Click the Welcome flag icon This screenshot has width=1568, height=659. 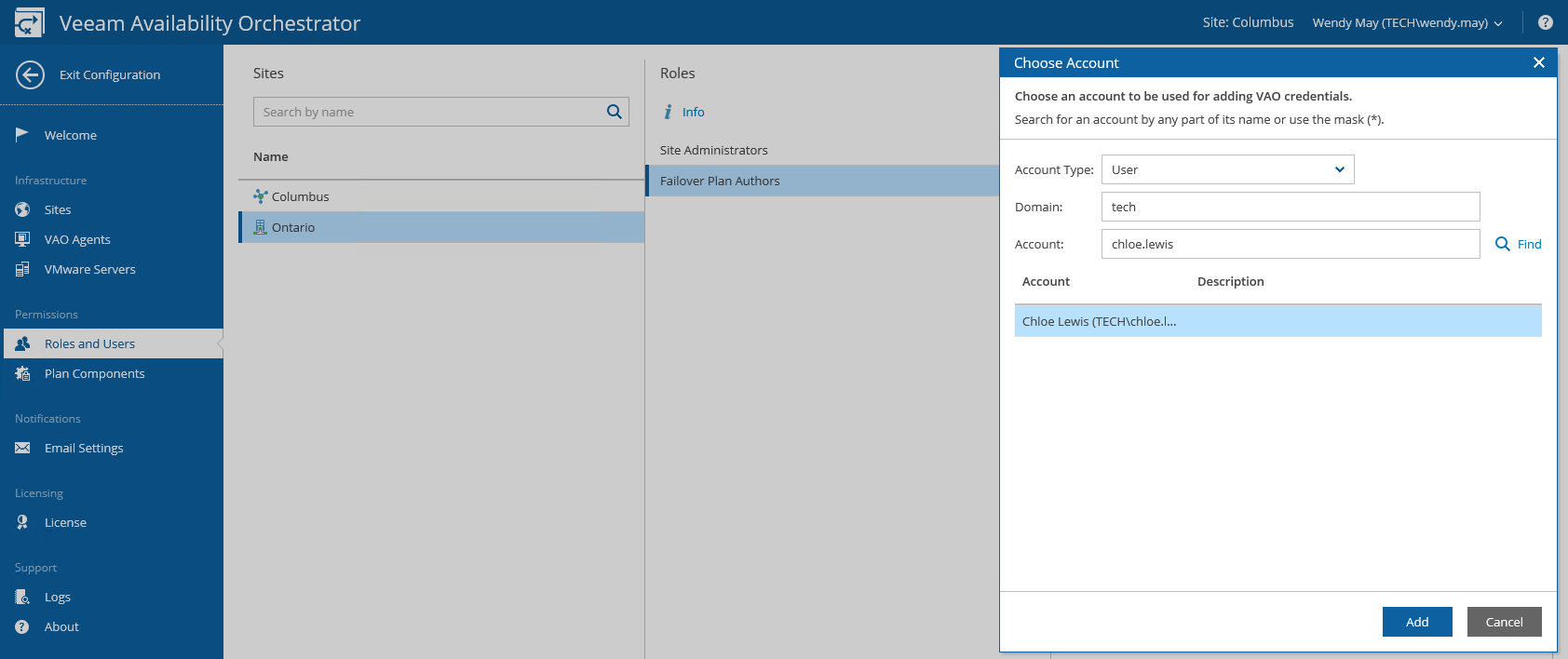(22, 135)
